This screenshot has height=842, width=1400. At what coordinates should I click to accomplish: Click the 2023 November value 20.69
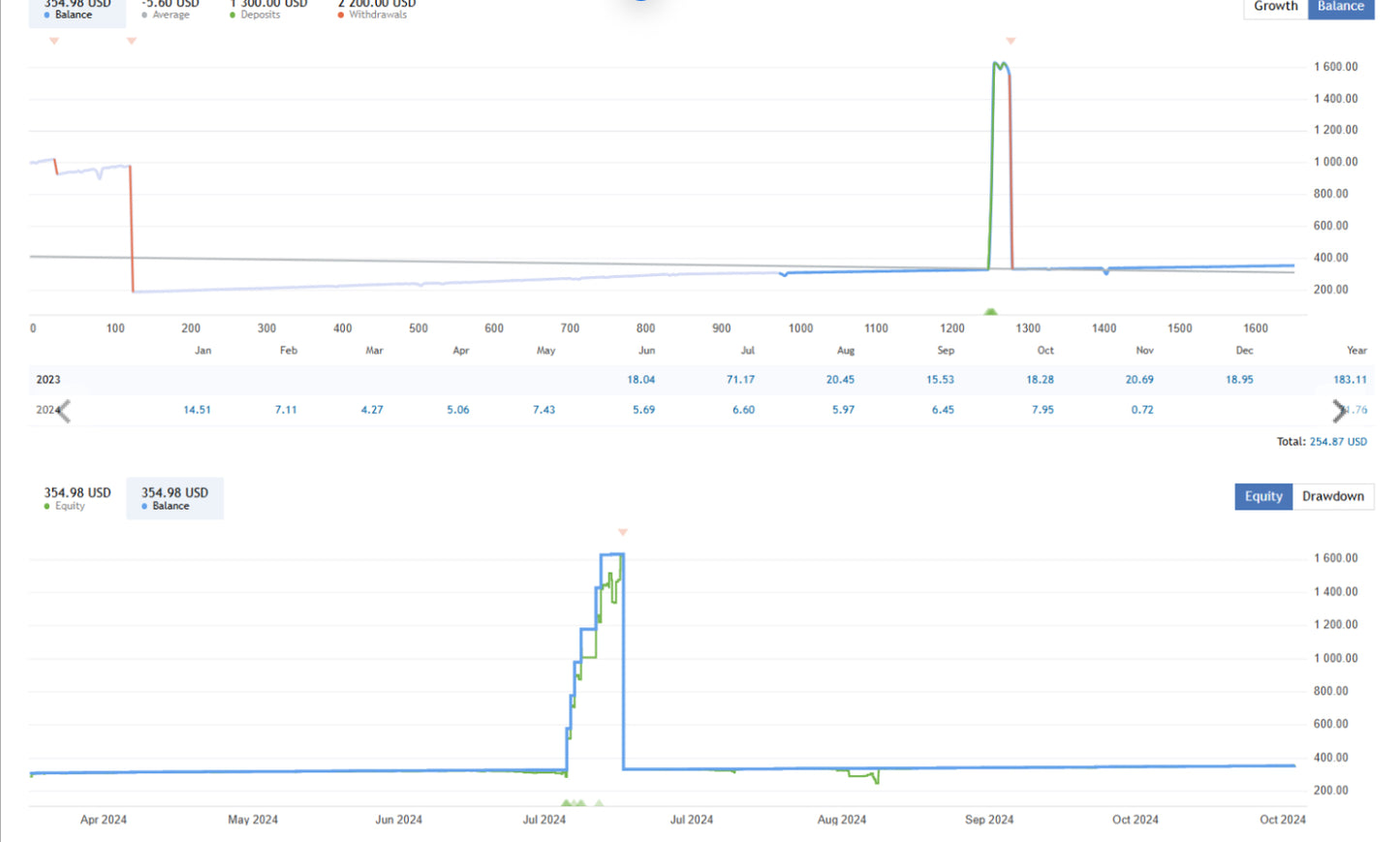(1139, 380)
